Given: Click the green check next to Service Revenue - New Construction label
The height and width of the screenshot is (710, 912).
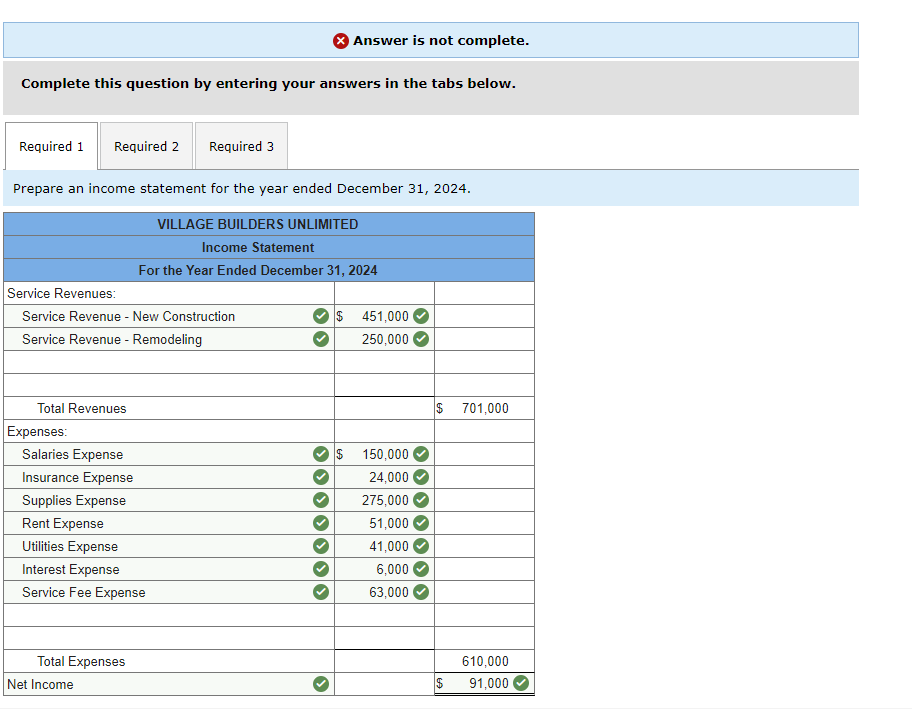Looking at the screenshot, I should pyautogui.click(x=320, y=316).
